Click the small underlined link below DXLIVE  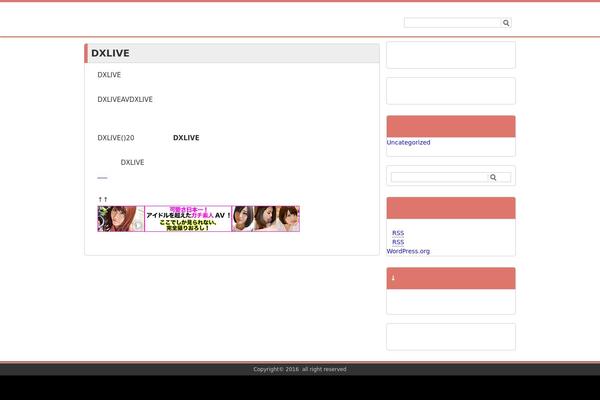pyautogui.click(x=102, y=178)
